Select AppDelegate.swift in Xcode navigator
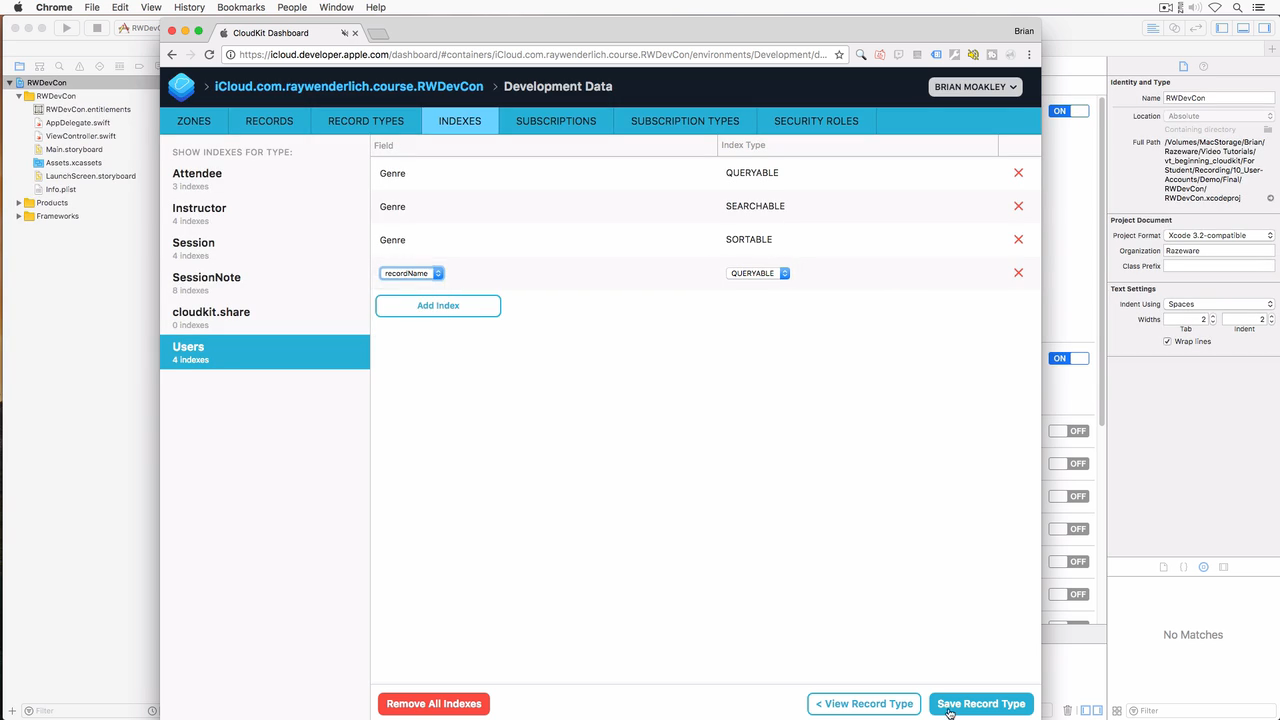This screenshot has width=1280, height=720. pos(78,123)
